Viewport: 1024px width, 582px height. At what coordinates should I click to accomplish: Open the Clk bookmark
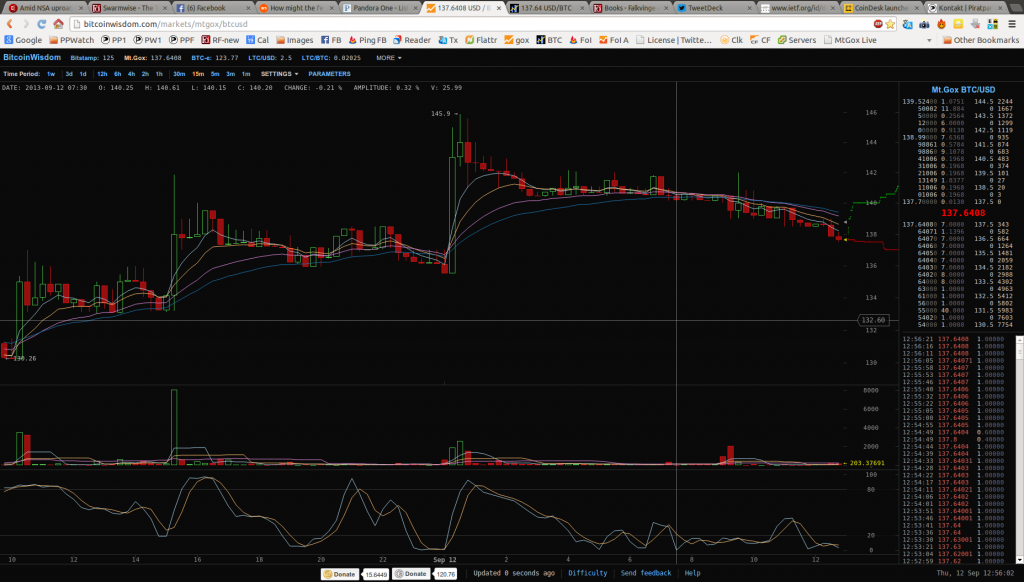click(x=731, y=40)
